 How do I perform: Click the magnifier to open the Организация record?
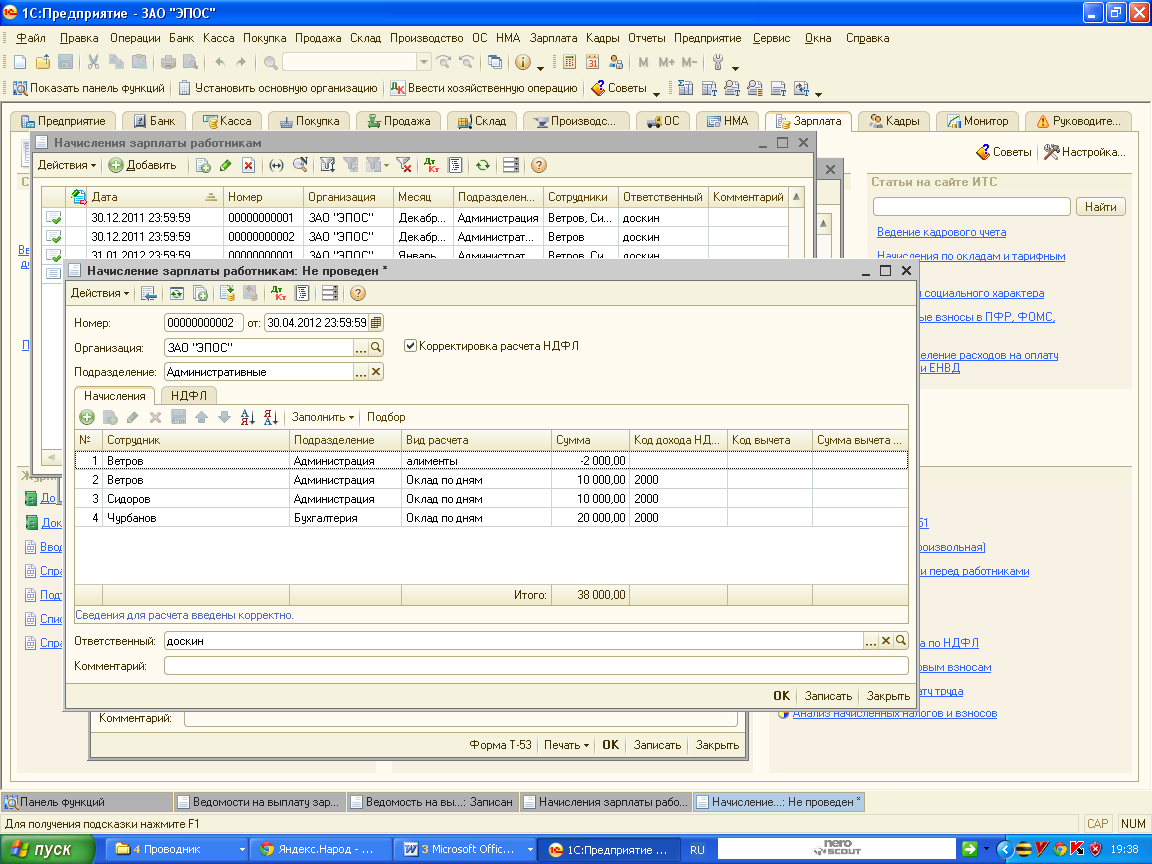[376, 348]
